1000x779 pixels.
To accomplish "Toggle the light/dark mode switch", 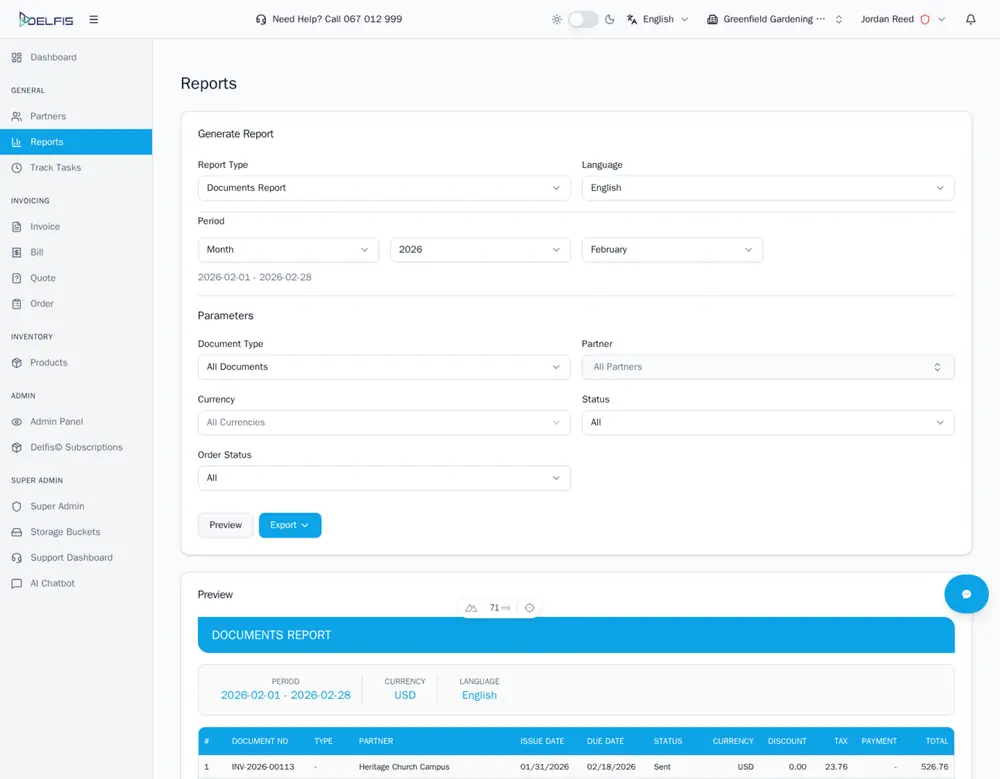I will (582, 19).
